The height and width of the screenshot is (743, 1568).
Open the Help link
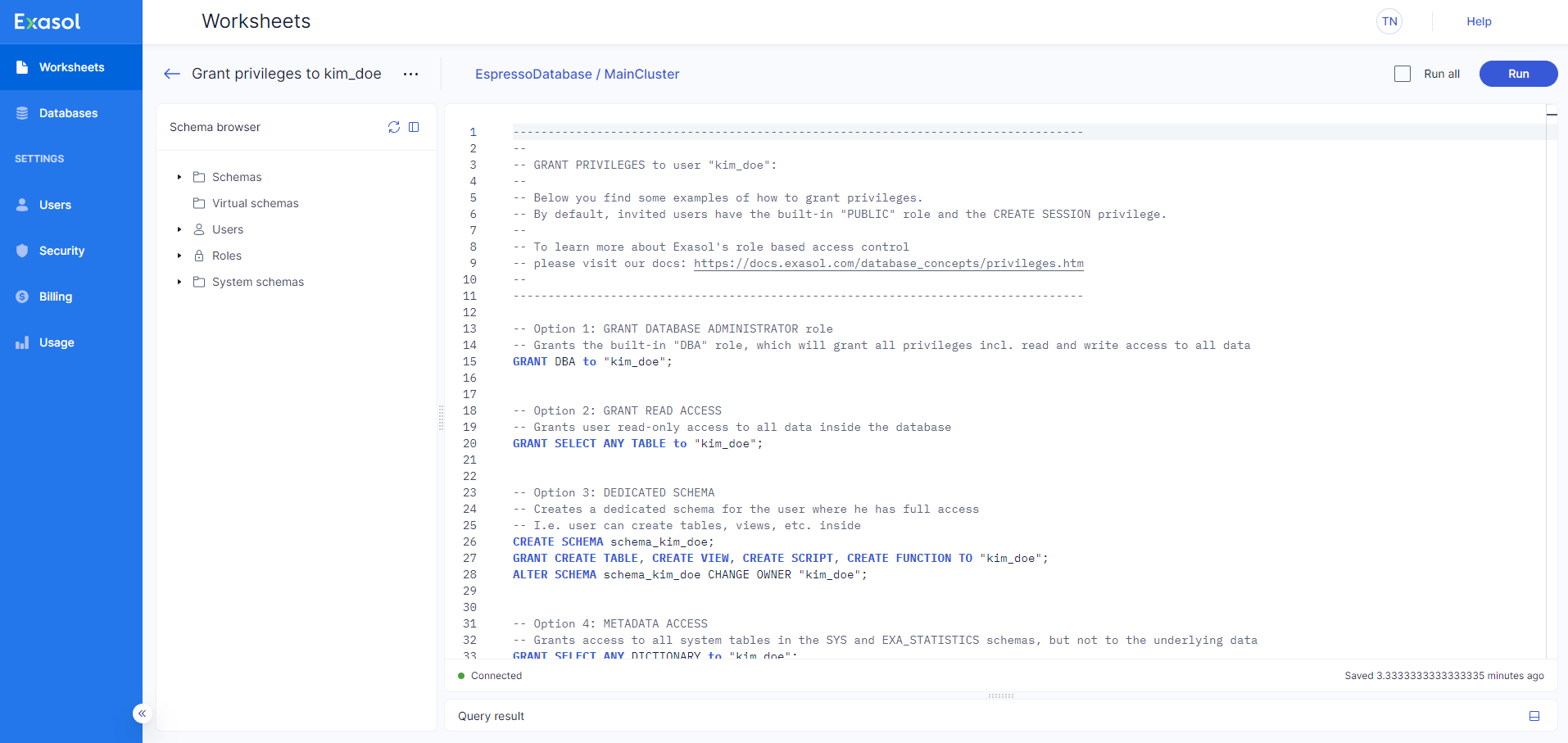(x=1479, y=21)
